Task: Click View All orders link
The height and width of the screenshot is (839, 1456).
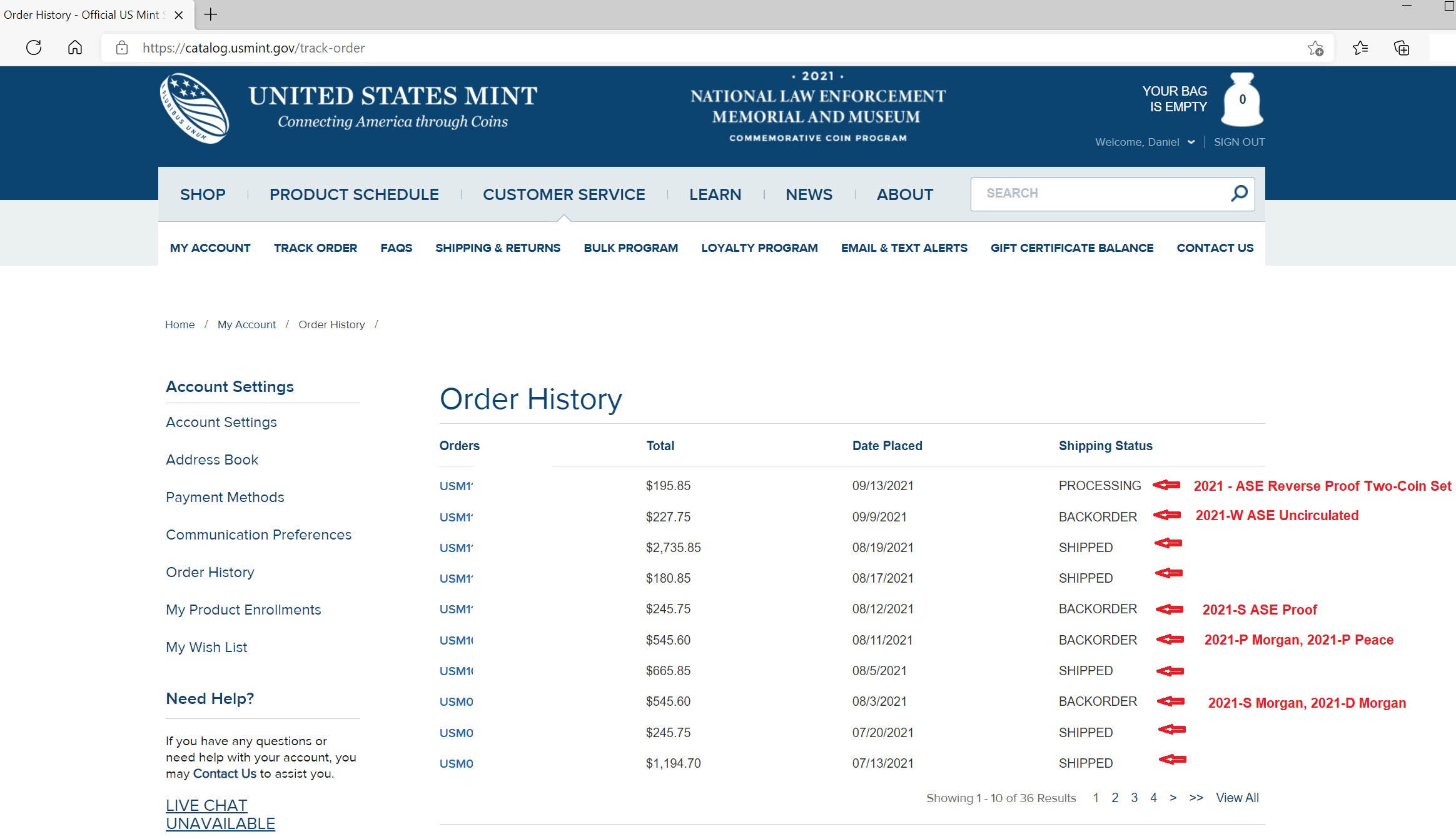Action: tap(1236, 798)
